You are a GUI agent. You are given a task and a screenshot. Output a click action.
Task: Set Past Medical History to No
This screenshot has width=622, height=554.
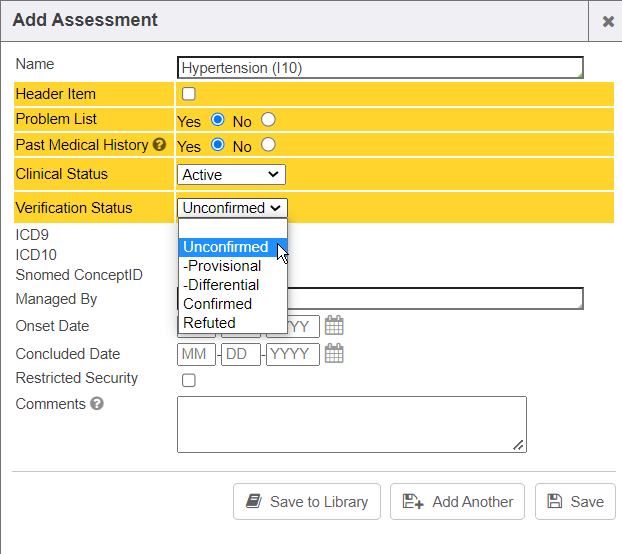tap(268, 145)
